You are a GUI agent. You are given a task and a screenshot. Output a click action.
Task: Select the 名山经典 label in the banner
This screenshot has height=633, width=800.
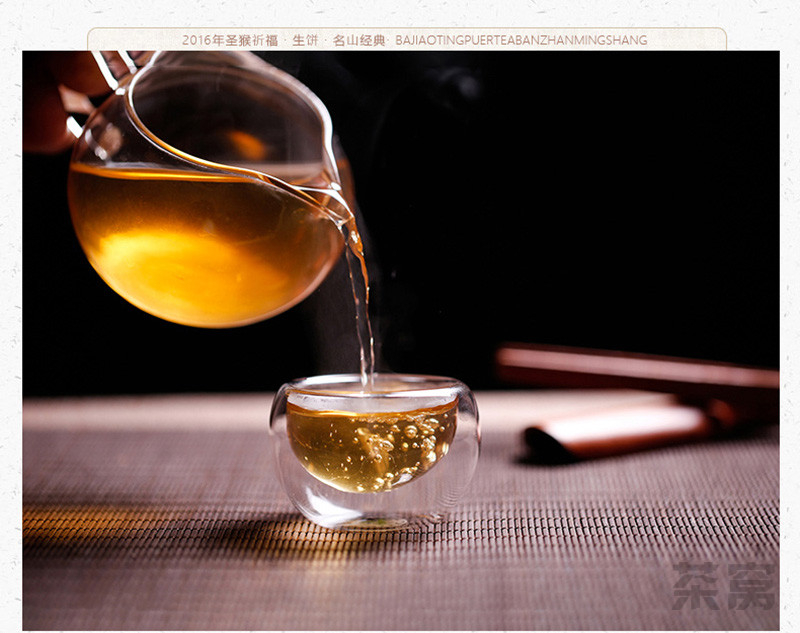358,40
